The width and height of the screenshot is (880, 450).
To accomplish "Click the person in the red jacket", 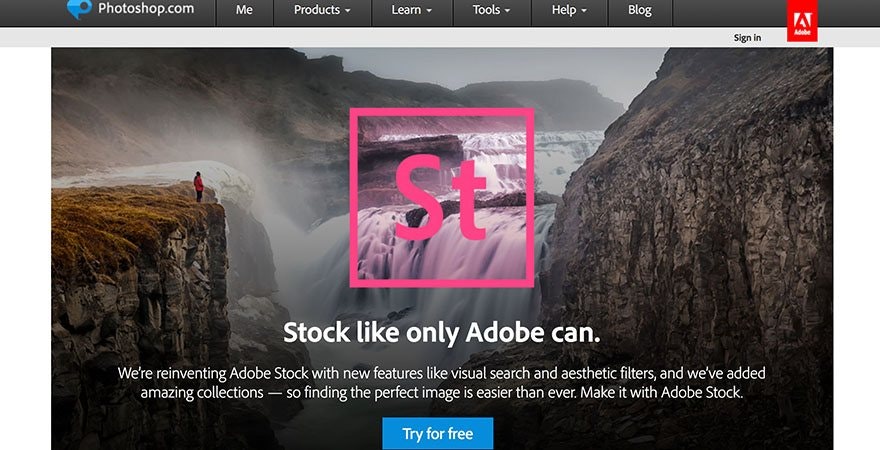I will (x=198, y=186).
